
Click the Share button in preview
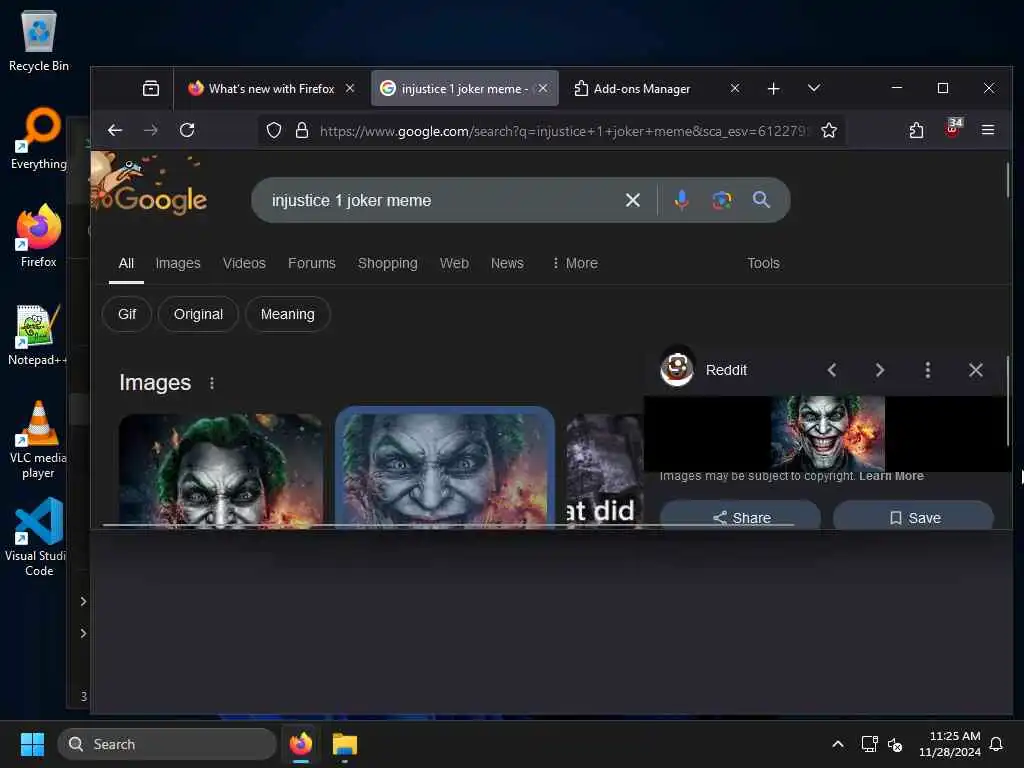(740, 516)
